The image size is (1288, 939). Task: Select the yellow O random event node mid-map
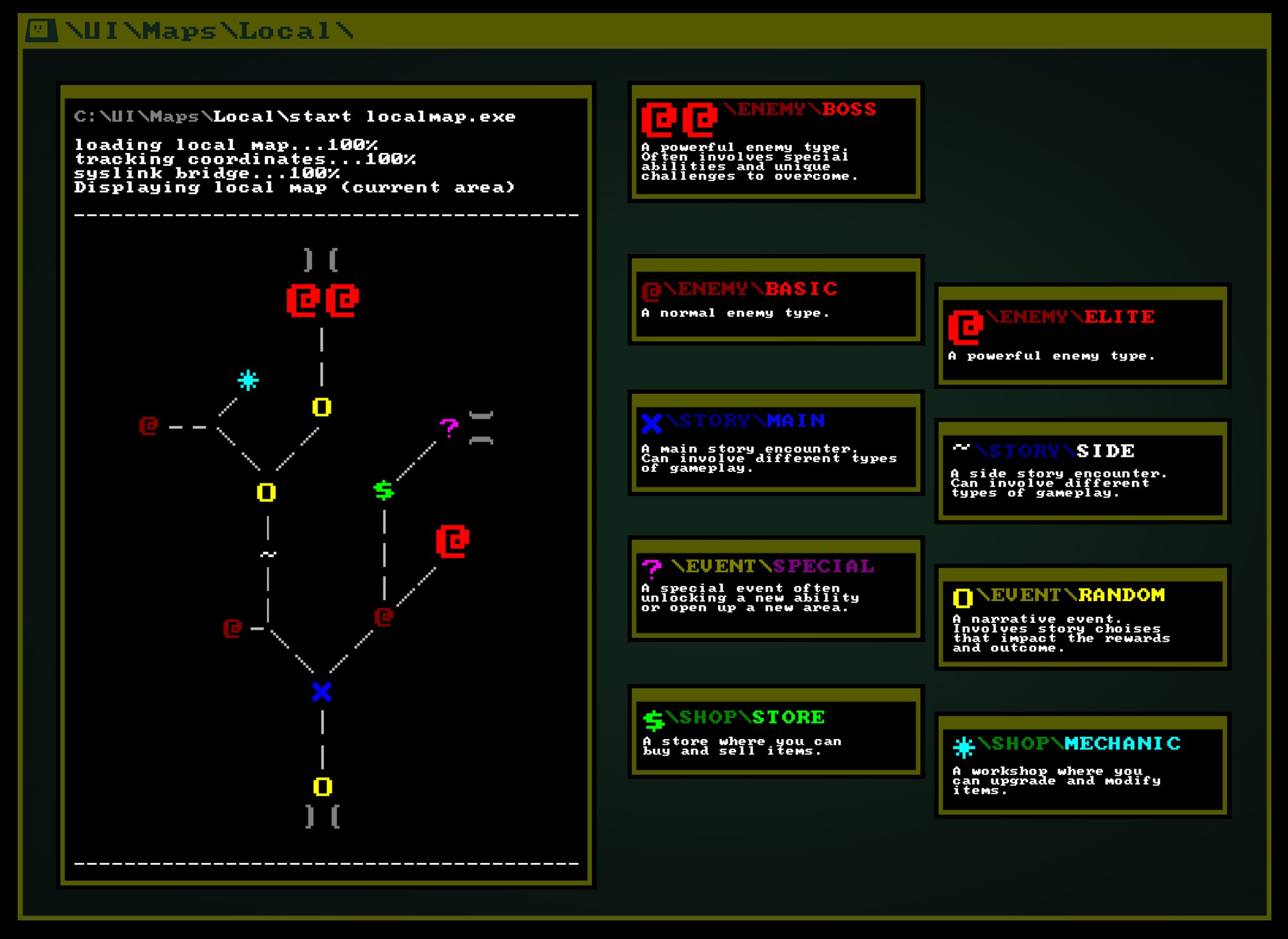(x=264, y=492)
